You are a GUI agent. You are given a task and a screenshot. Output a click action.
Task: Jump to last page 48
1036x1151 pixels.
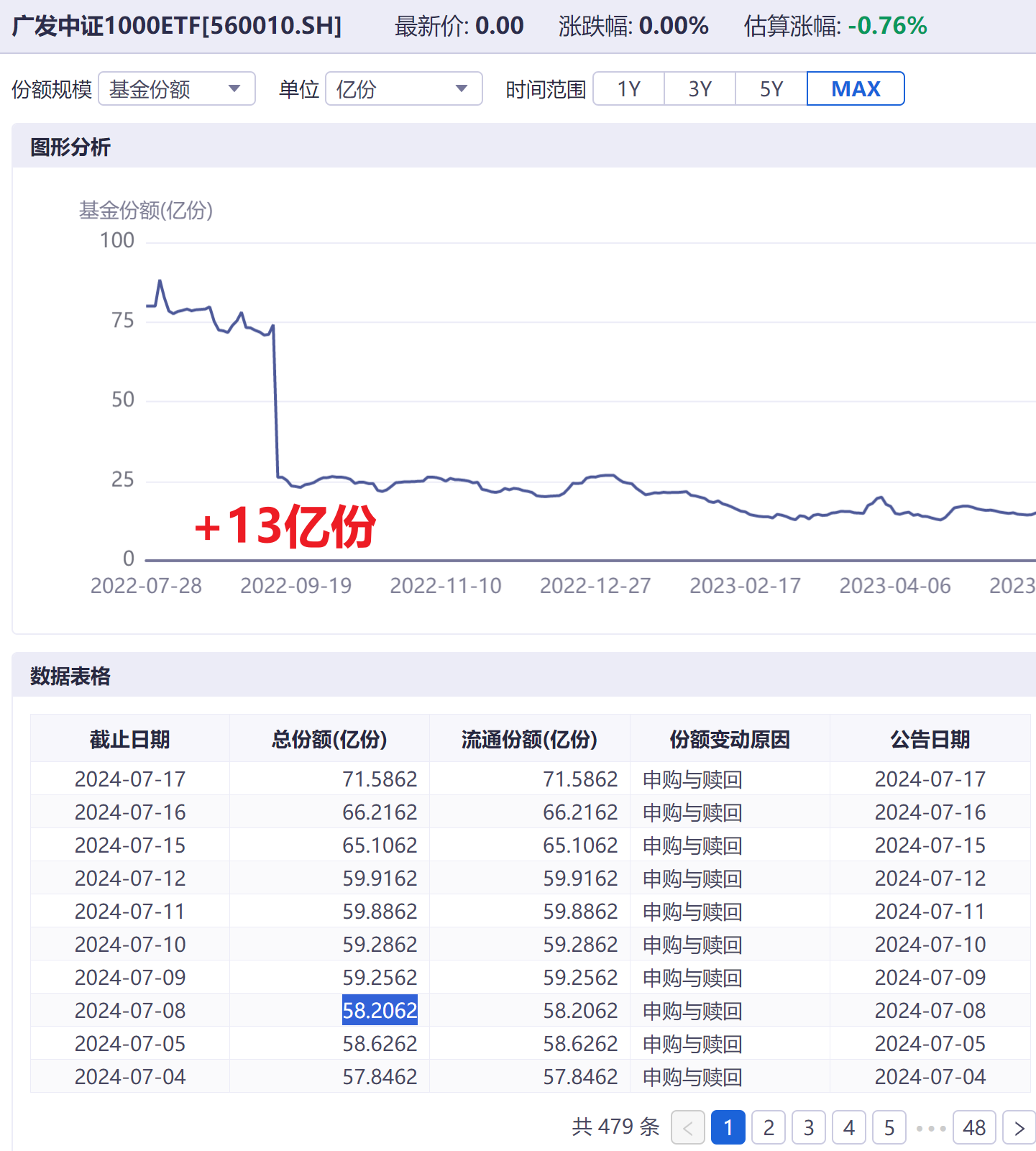tap(974, 1128)
